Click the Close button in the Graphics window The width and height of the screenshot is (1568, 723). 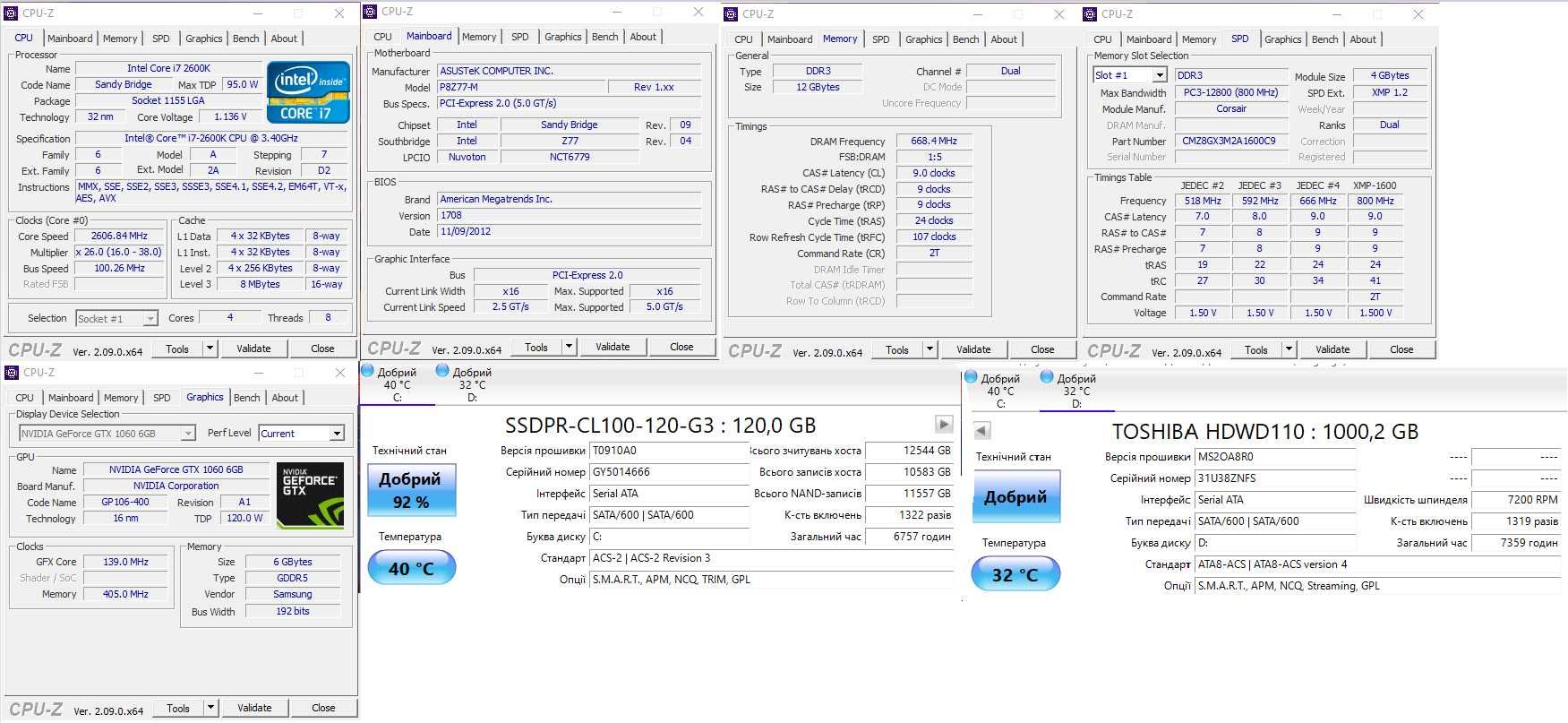point(323,708)
